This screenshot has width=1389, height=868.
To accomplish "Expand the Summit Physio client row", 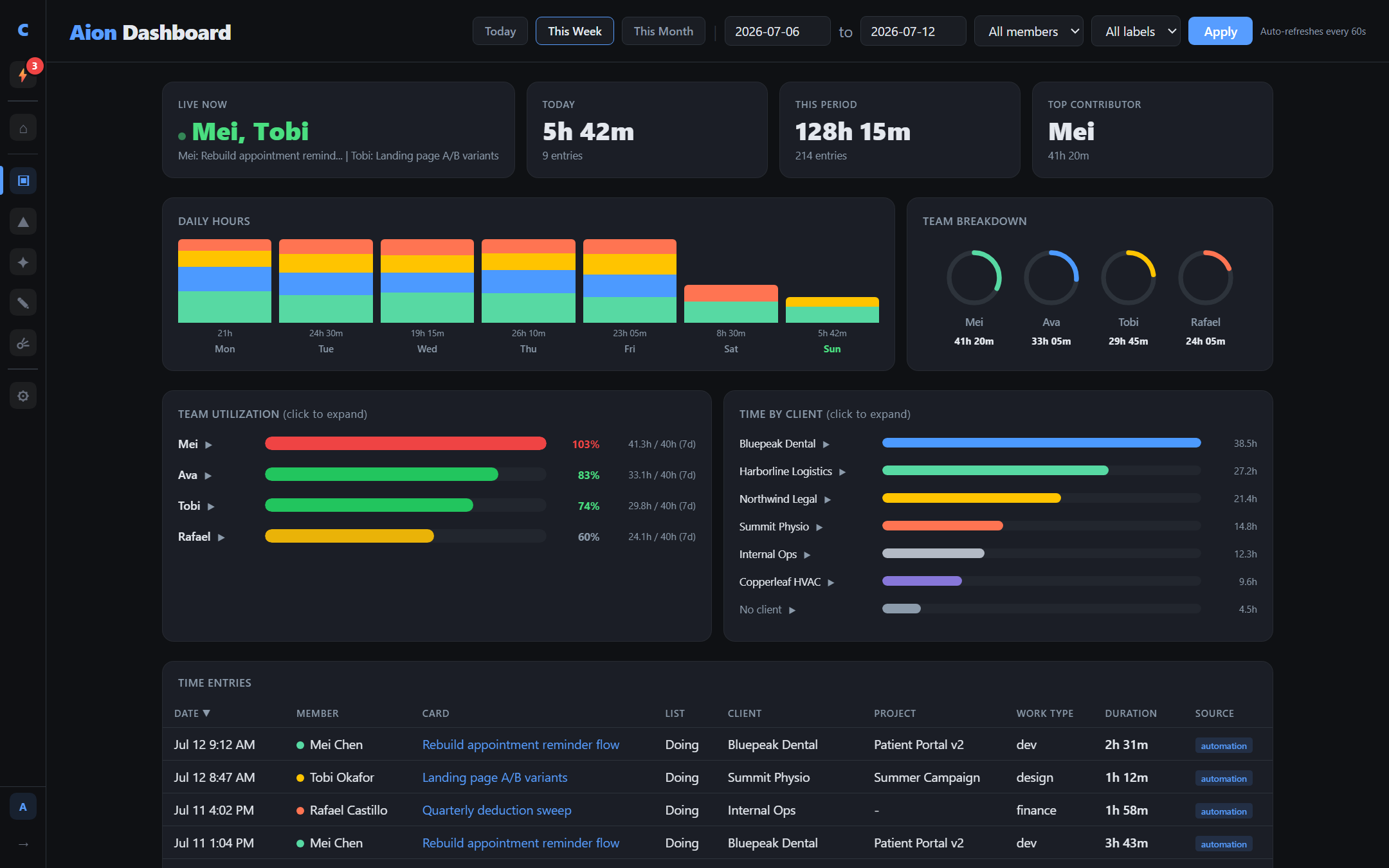I will pyautogui.click(x=998, y=527).
